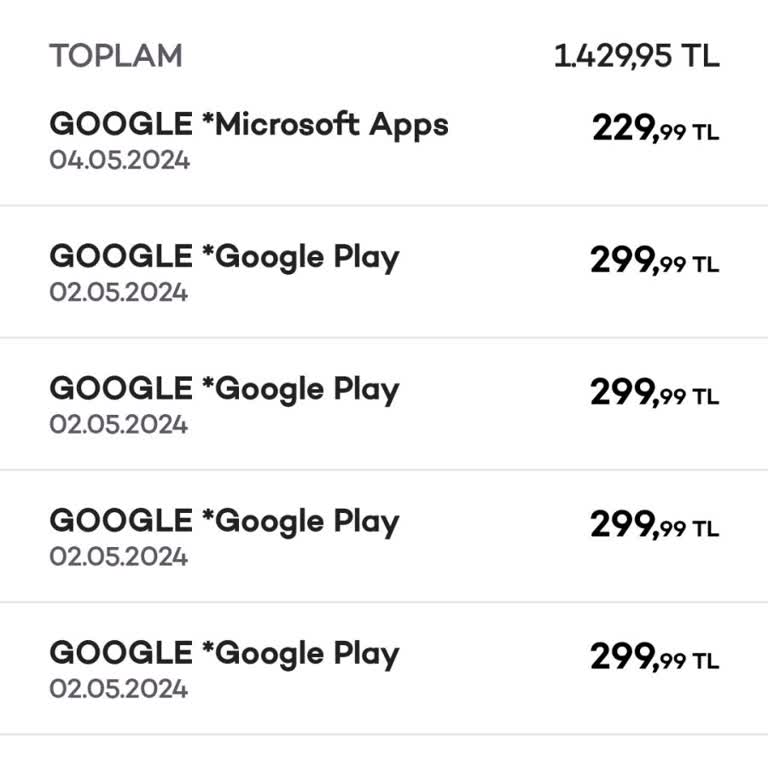Screen dimensions: 768x768
Task: Open the last GOOGLE *Google Play transaction
Action: (x=224, y=653)
